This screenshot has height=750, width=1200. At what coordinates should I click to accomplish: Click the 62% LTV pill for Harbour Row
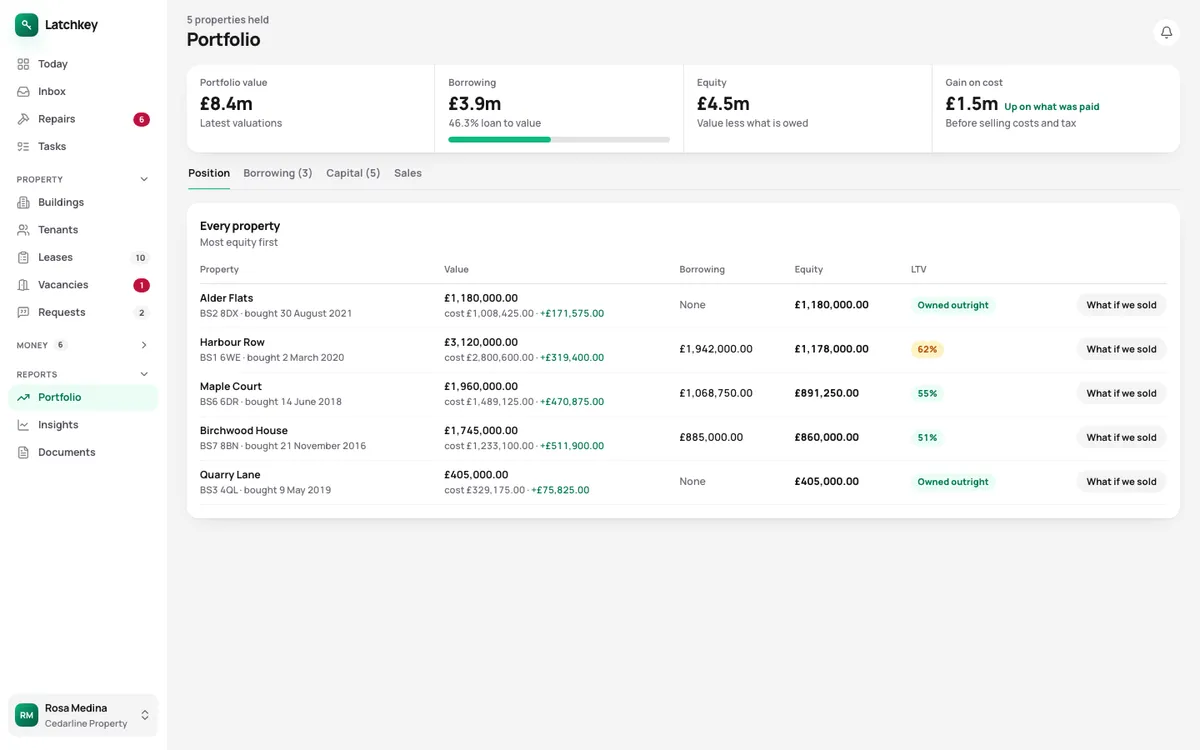[927, 349]
